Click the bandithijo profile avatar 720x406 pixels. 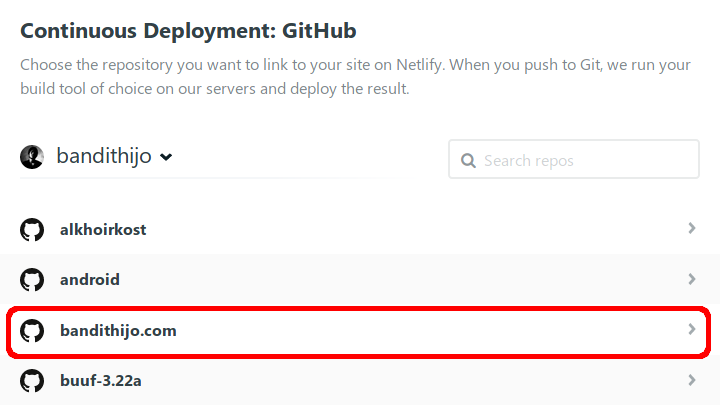32,156
